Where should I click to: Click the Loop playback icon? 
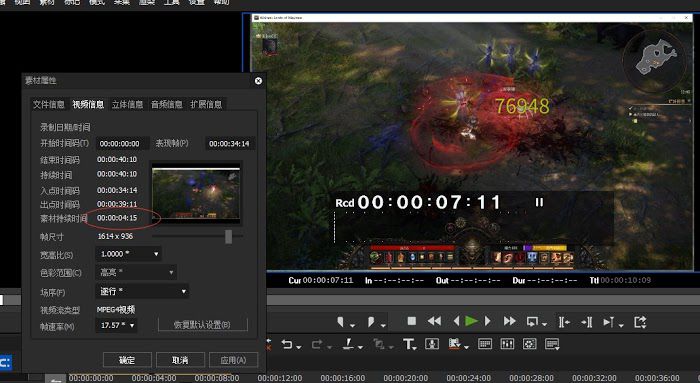[x=532, y=321]
